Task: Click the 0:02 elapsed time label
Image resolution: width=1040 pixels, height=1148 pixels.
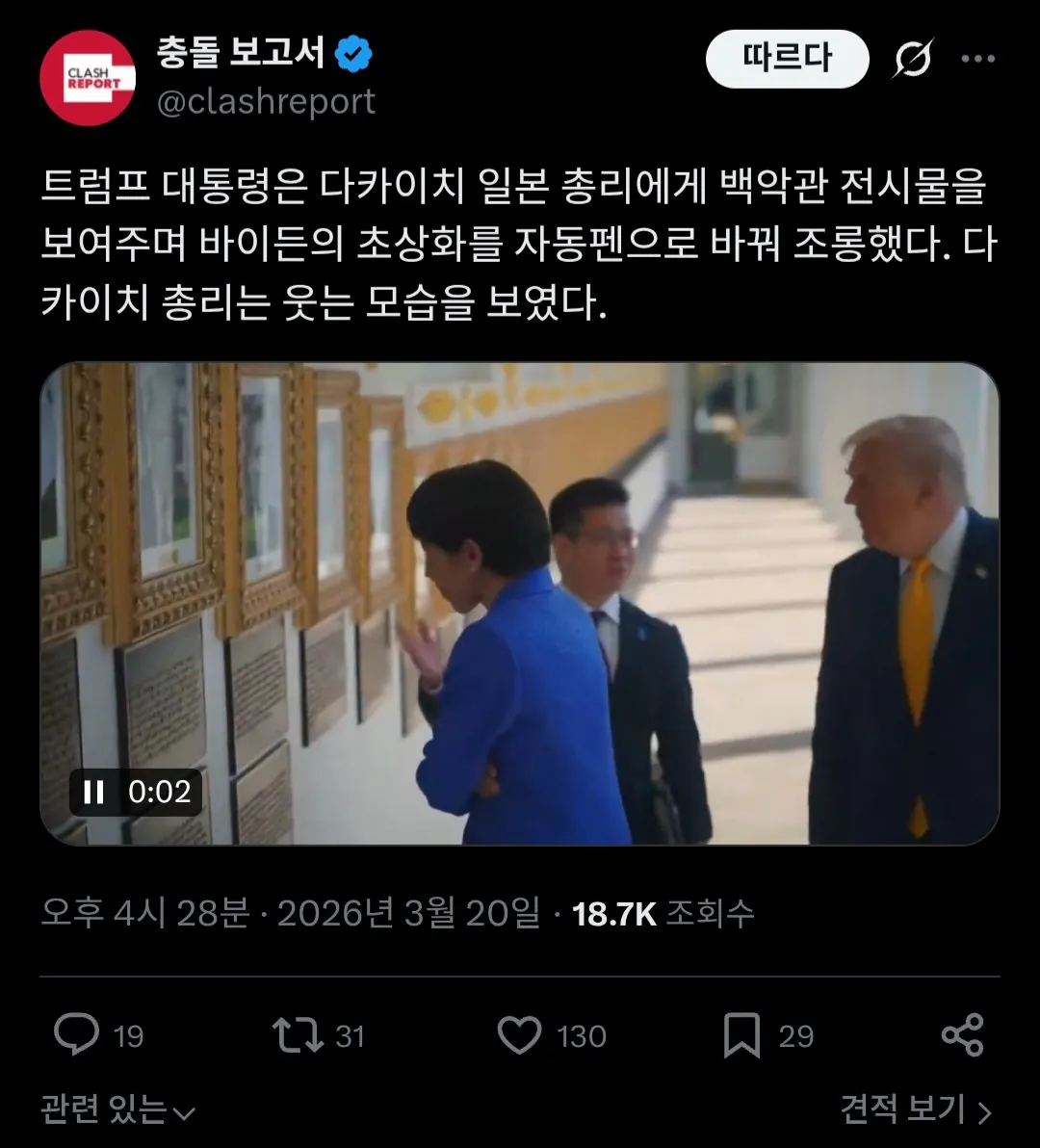Action: tap(160, 792)
